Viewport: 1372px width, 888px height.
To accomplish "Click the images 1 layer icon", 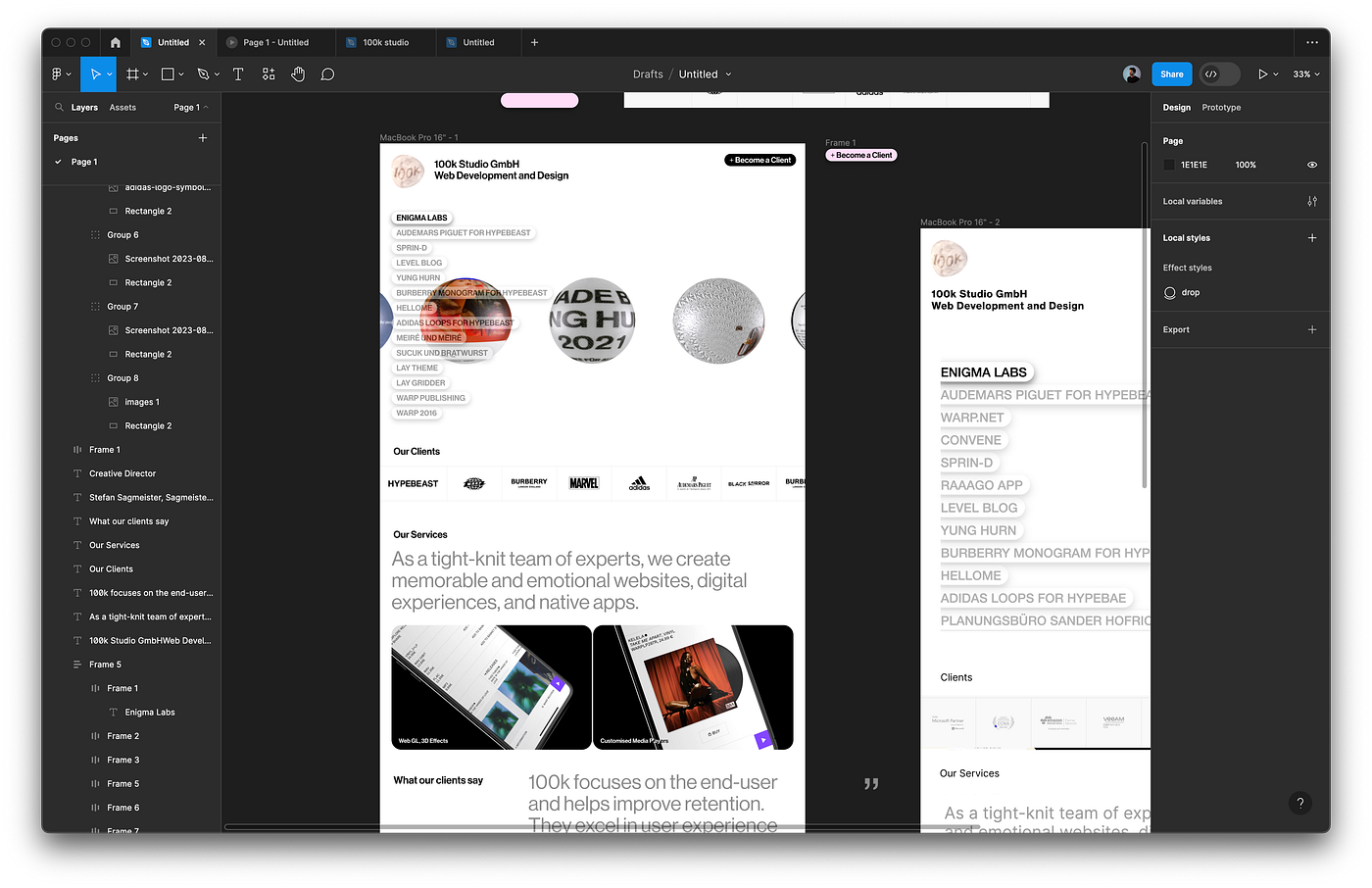I will tap(114, 402).
